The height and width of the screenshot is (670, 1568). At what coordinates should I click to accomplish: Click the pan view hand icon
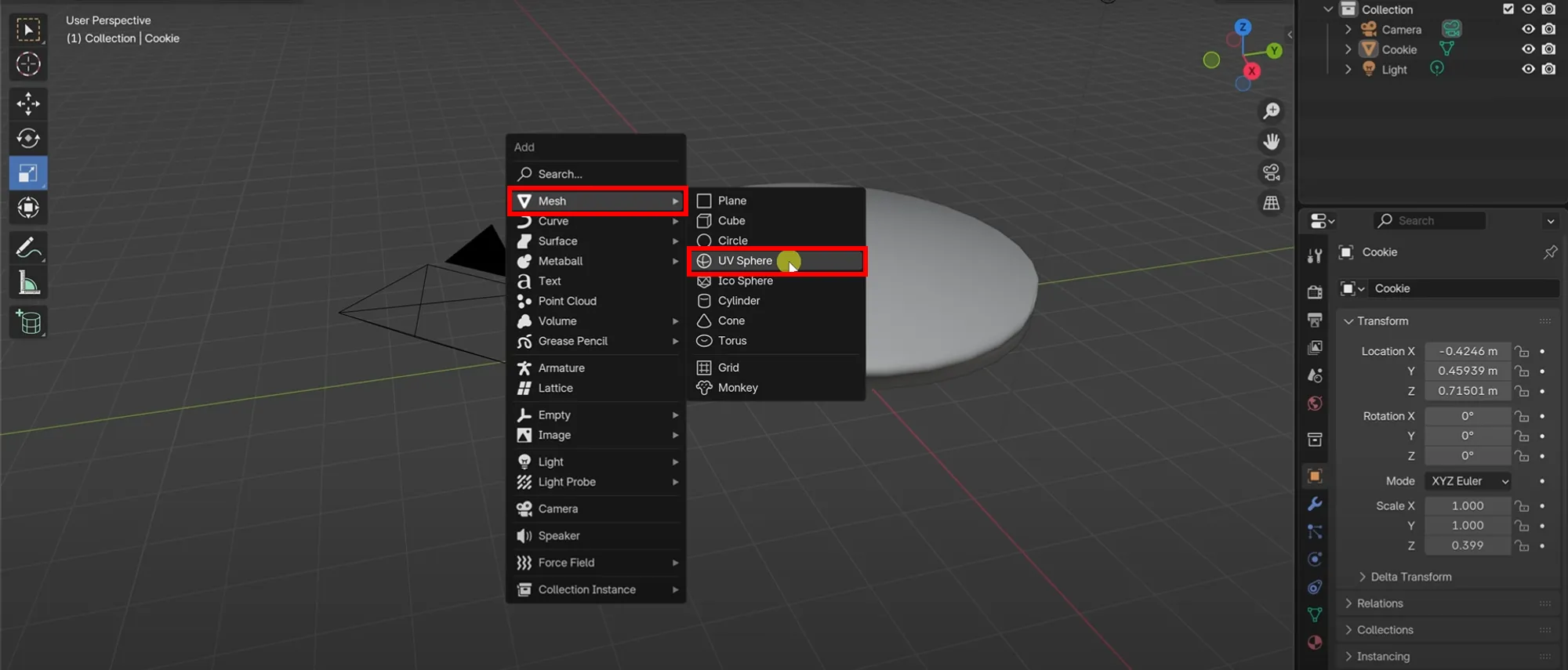click(1271, 142)
